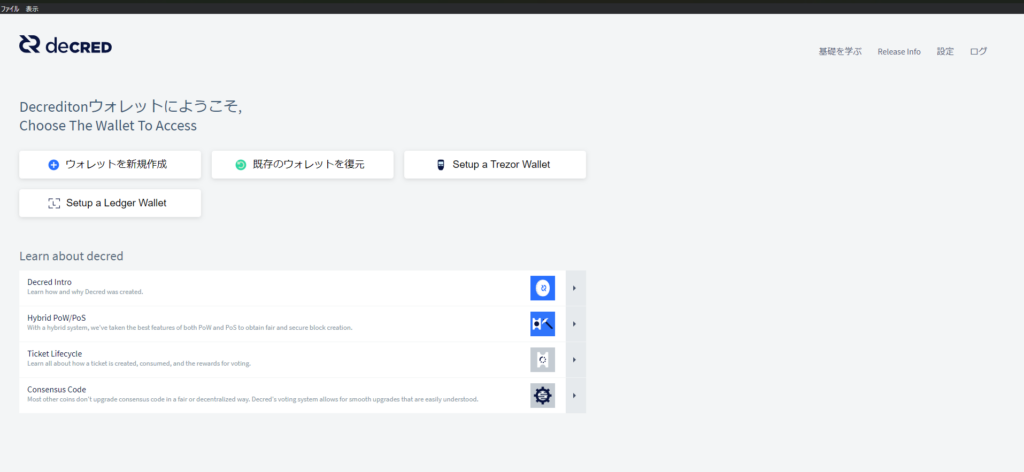Expand the Decred Intro arrow
Screen dimensions: 1024x472
tap(575, 288)
